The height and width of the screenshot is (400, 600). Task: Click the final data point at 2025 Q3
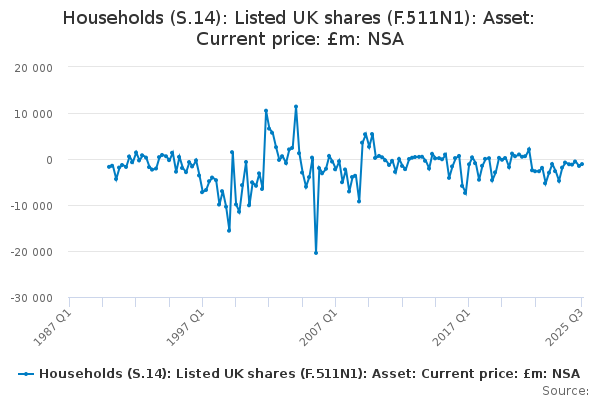point(582,163)
